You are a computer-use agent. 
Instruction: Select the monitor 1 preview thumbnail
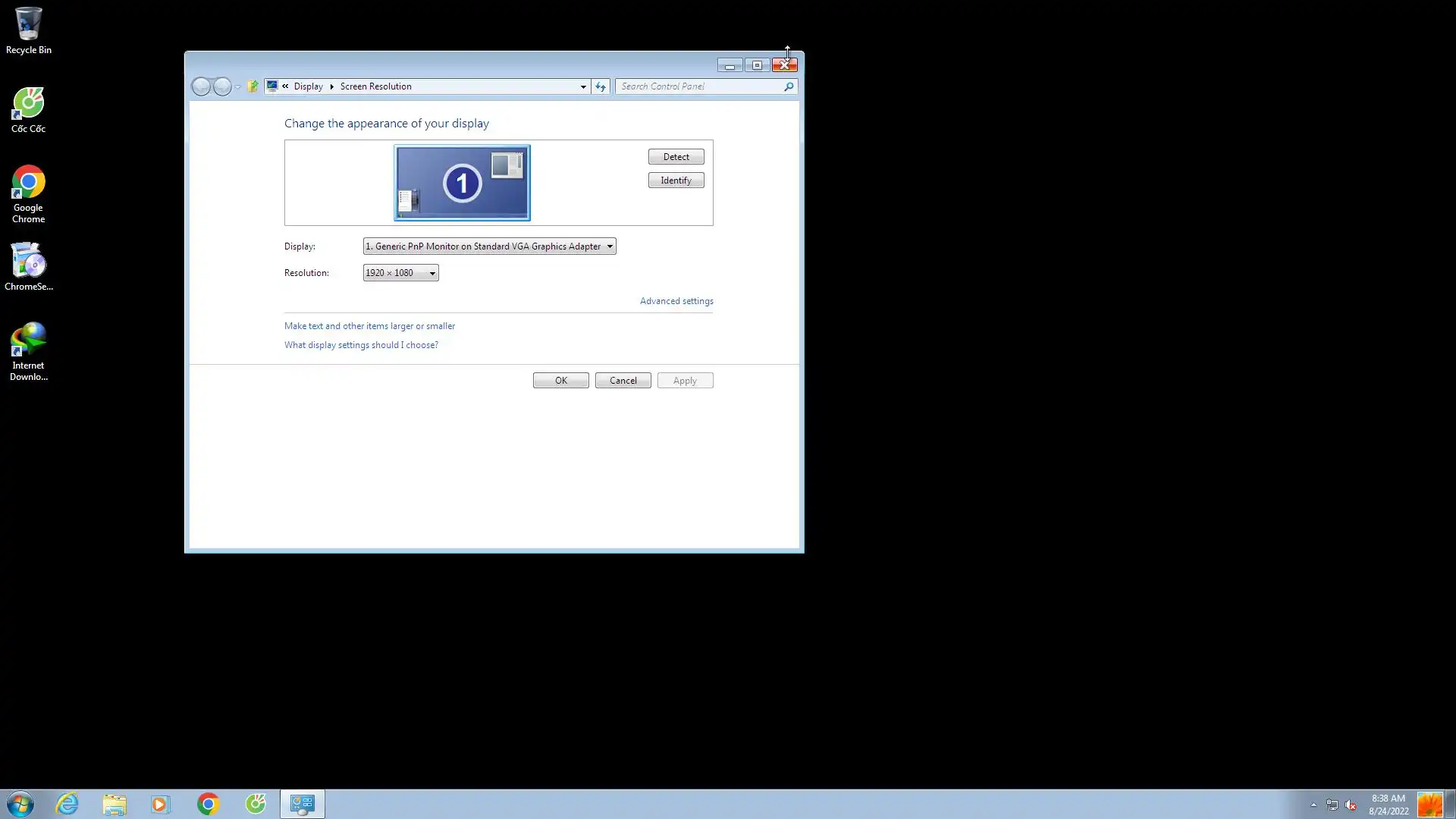[462, 183]
